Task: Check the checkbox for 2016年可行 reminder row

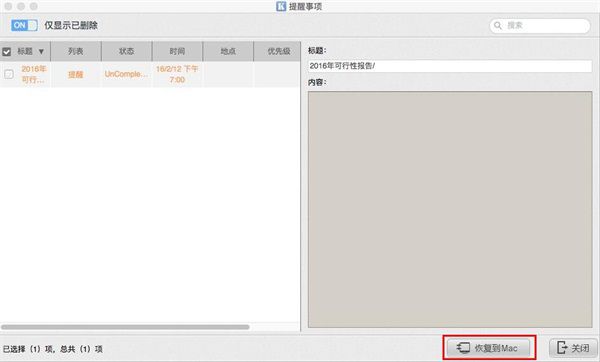Action: tap(8, 74)
